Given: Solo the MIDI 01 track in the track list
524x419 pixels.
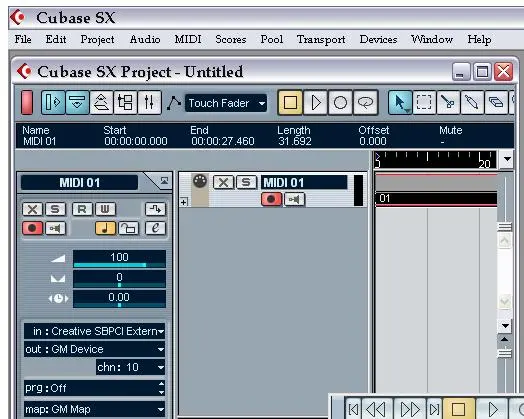Looking at the screenshot, I should (x=246, y=182).
